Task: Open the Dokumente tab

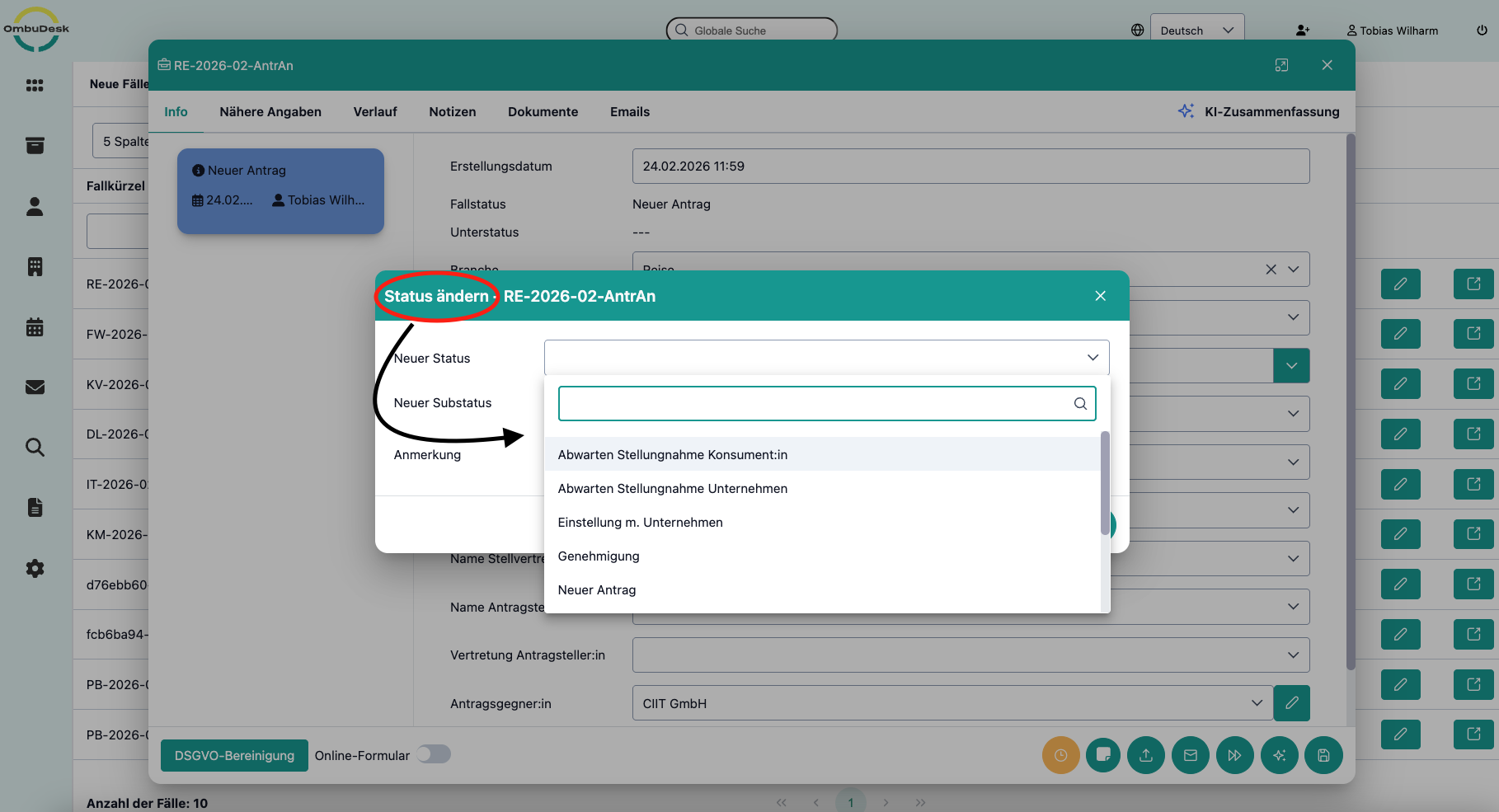Action: (x=543, y=112)
